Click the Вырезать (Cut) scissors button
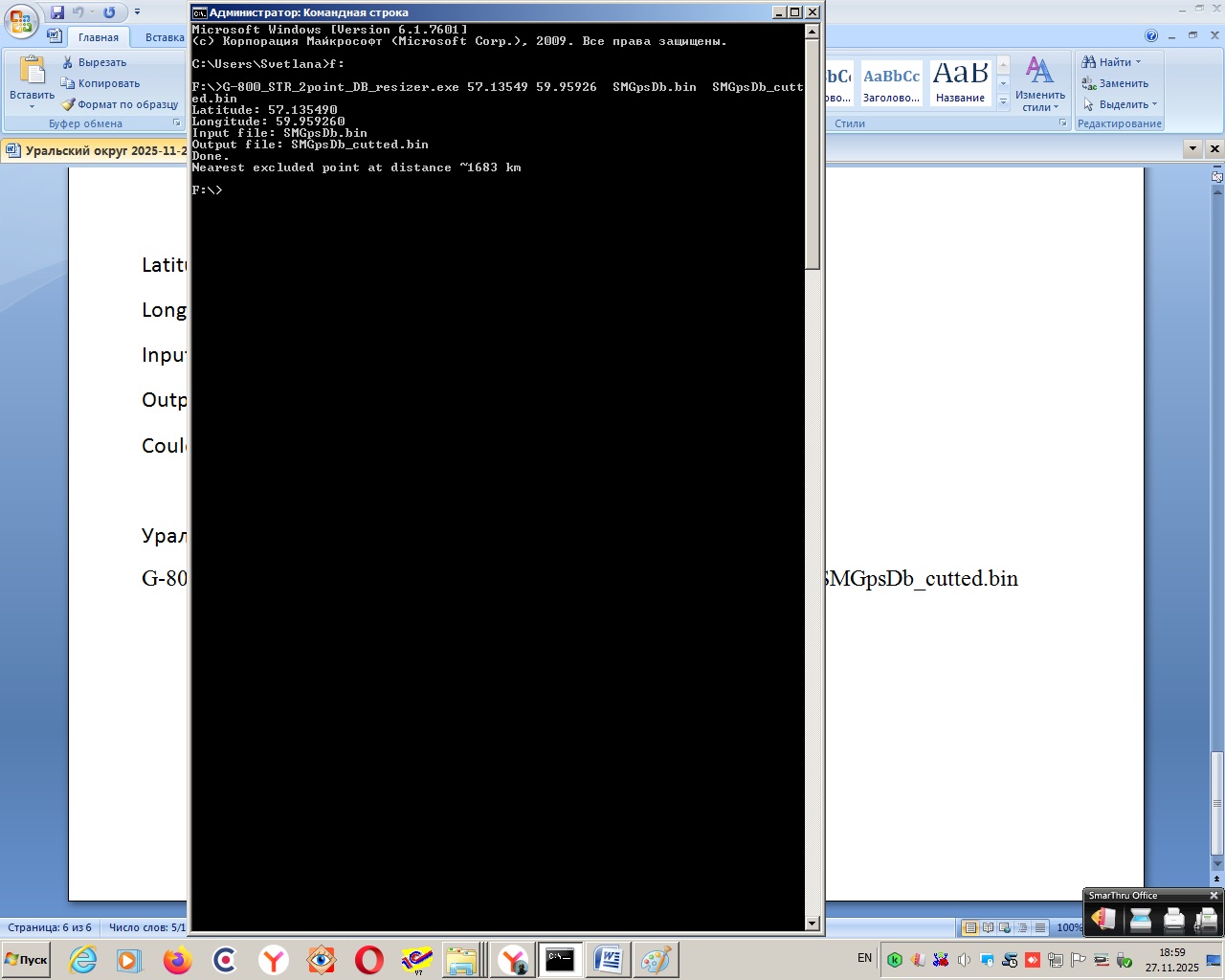The height and width of the screenshot is (980, 1225). [94, 62]
